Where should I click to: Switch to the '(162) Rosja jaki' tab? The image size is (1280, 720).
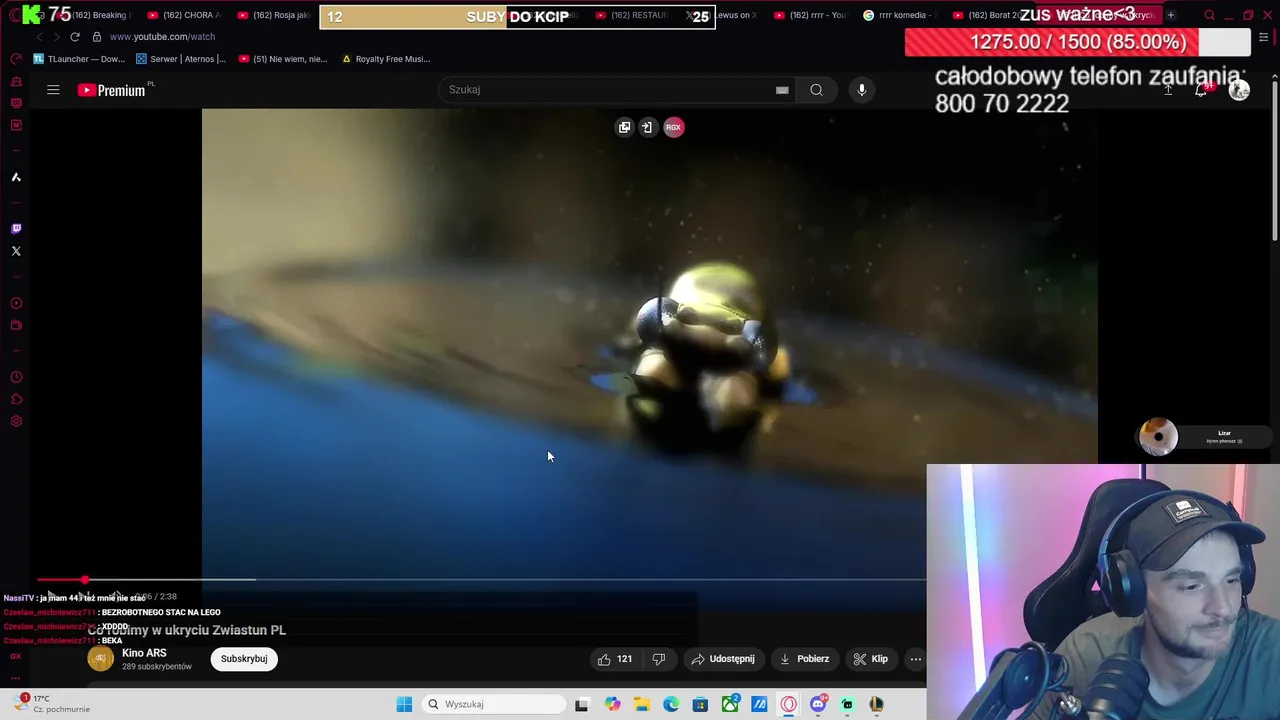click(x=273, y=15)
